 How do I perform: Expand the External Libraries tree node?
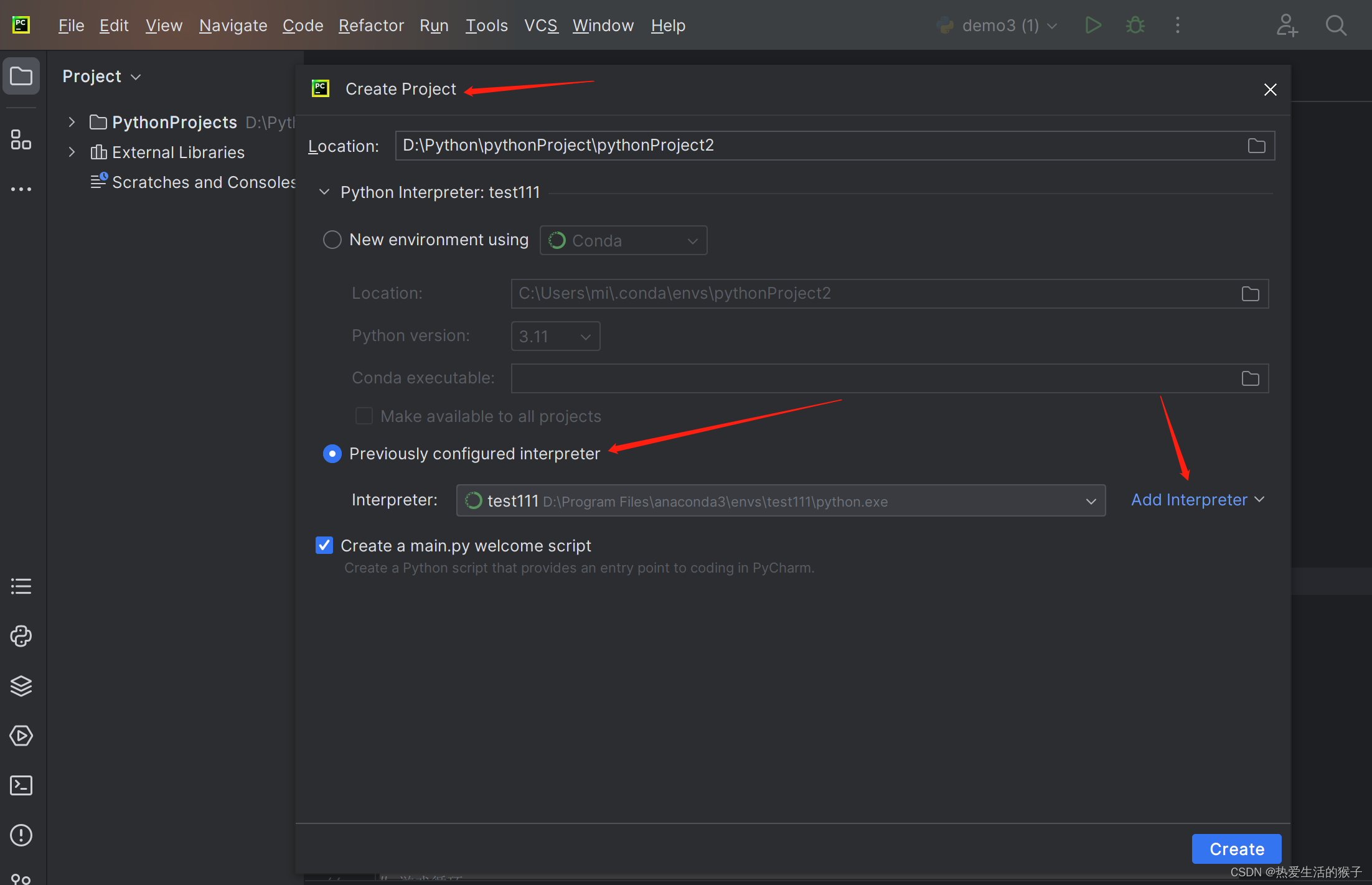pos(72,152)
